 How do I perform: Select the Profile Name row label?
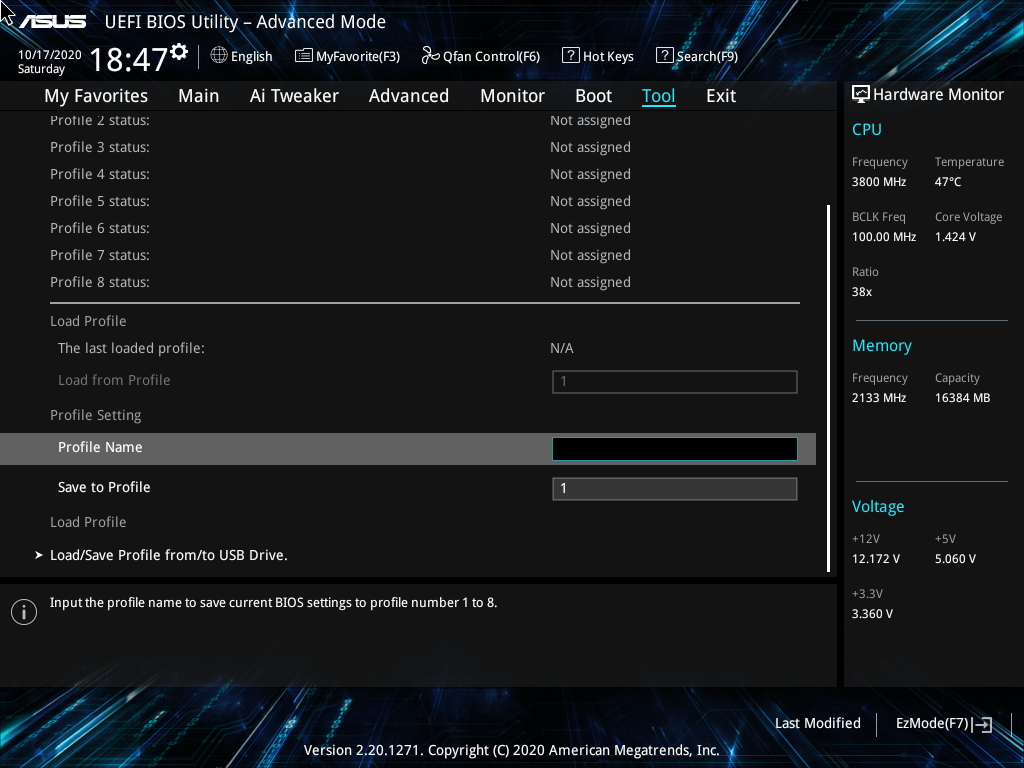[100, 447]
